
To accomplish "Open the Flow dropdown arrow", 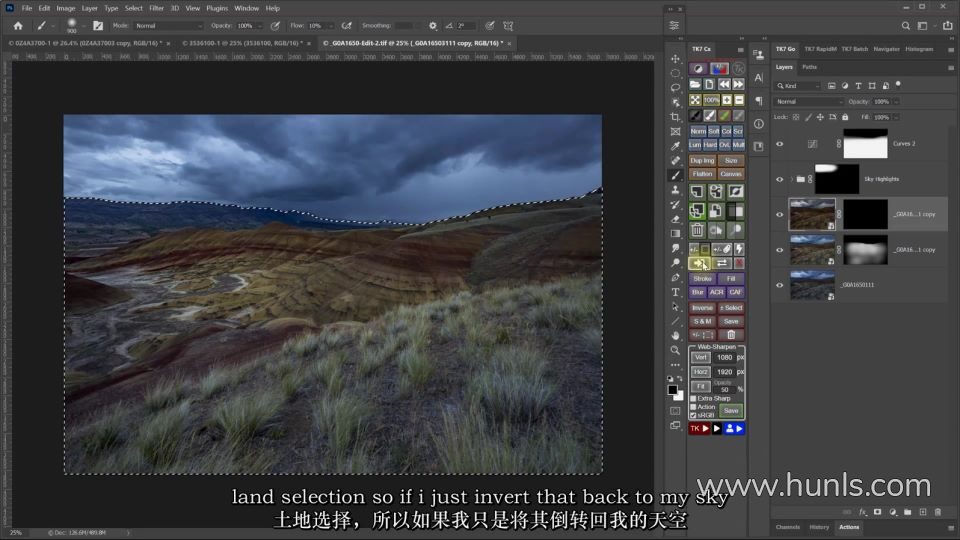I will coord(331,26).
